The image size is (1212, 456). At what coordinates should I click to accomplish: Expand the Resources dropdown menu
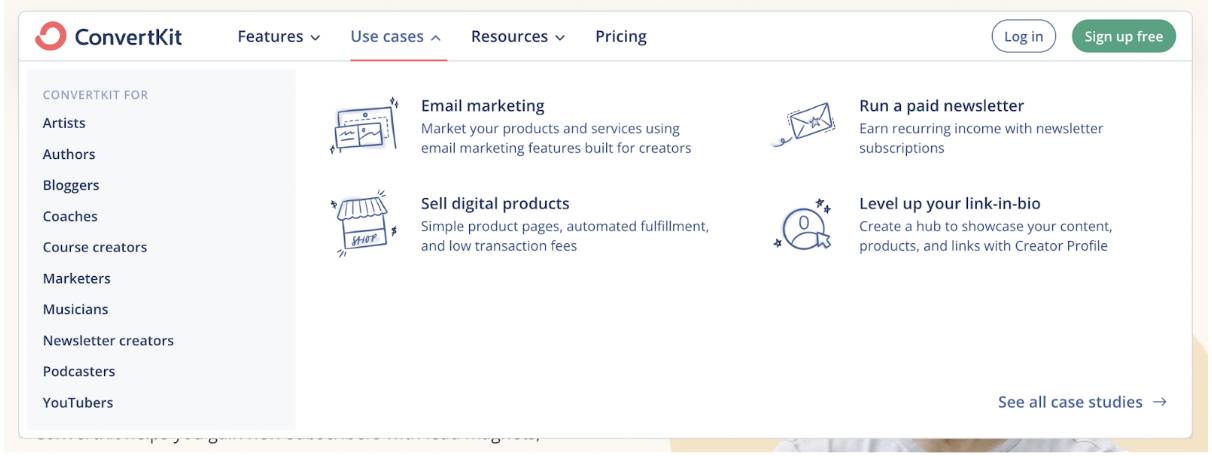click(518, 36)
